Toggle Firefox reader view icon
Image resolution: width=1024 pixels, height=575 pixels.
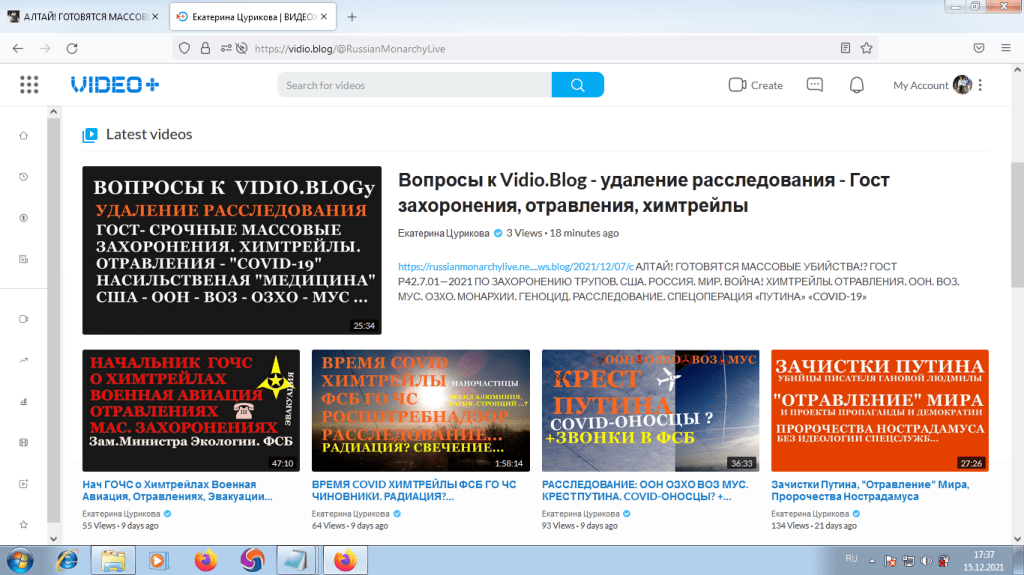846,47
